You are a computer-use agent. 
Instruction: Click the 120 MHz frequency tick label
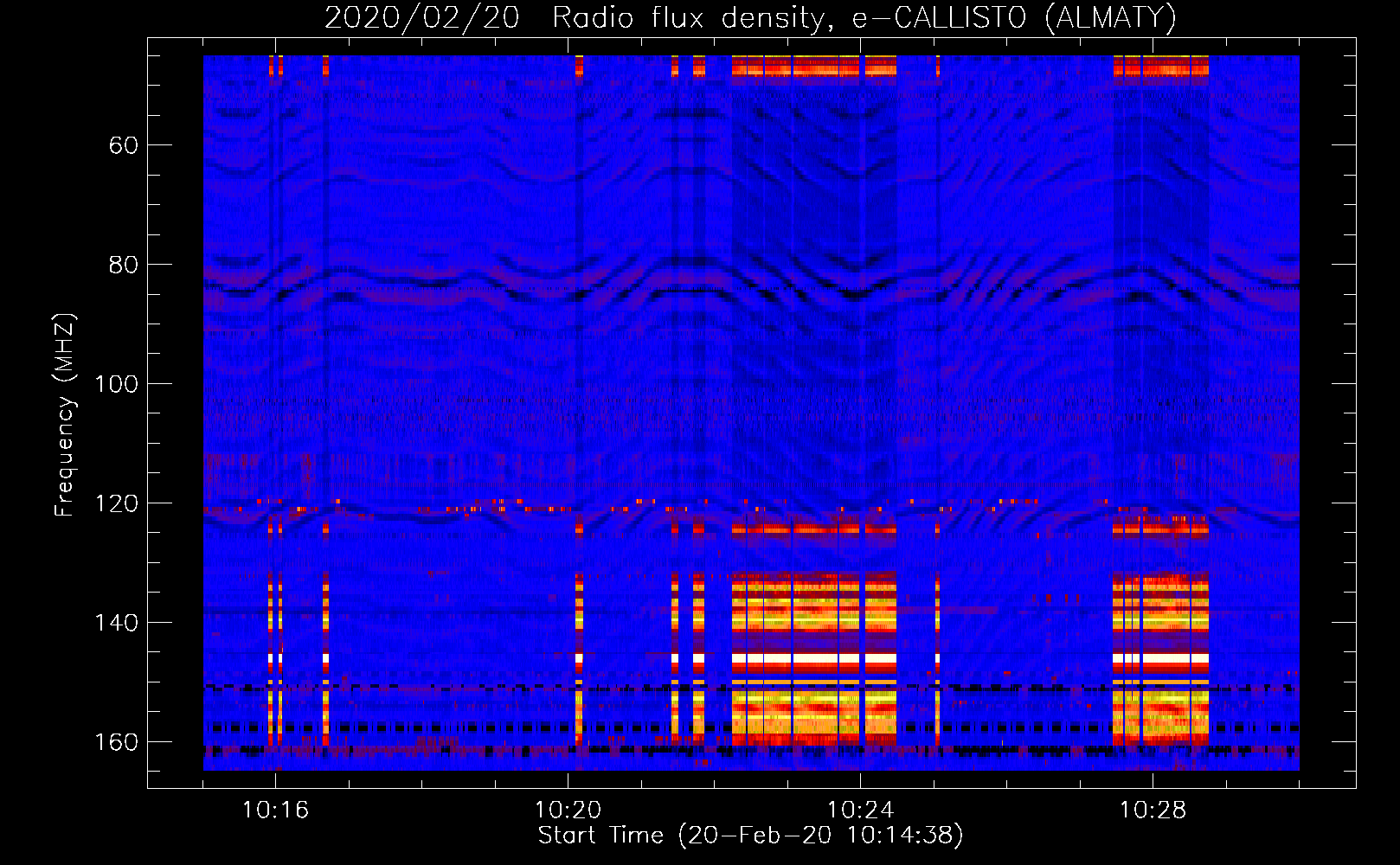click(x=116, y=503)
